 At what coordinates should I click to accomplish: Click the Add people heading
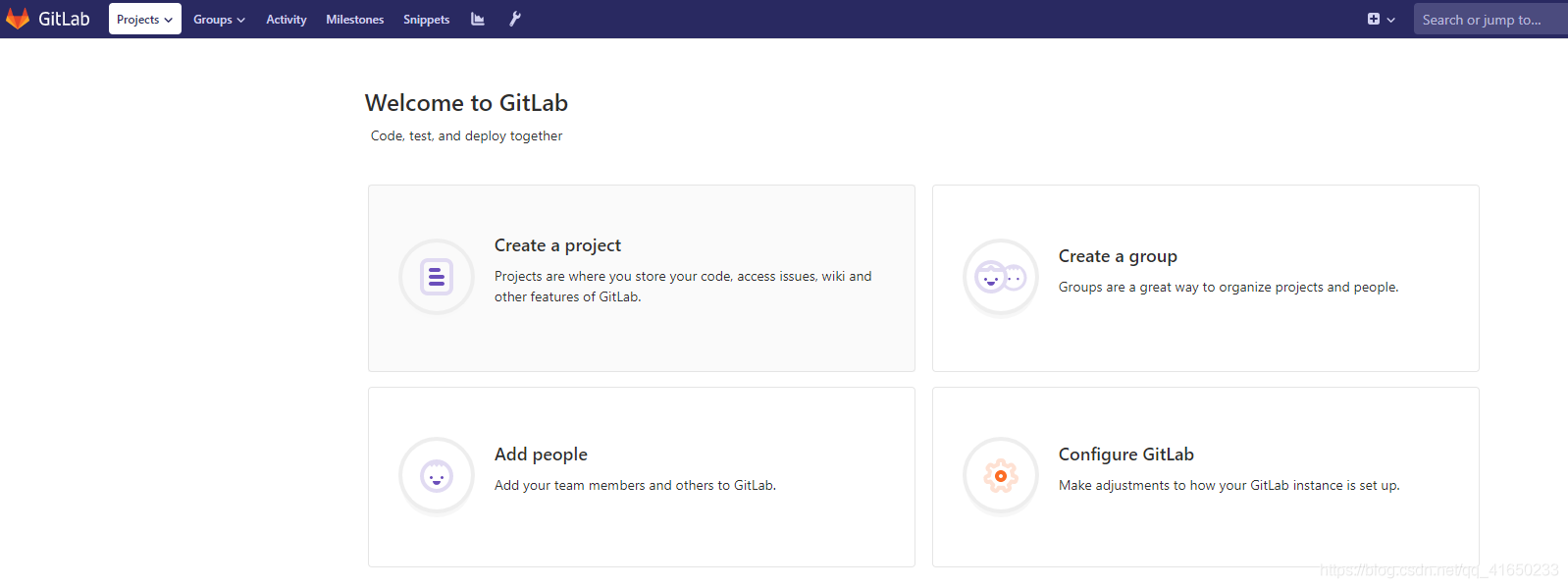pyautogui.click(x=541, y=454)
